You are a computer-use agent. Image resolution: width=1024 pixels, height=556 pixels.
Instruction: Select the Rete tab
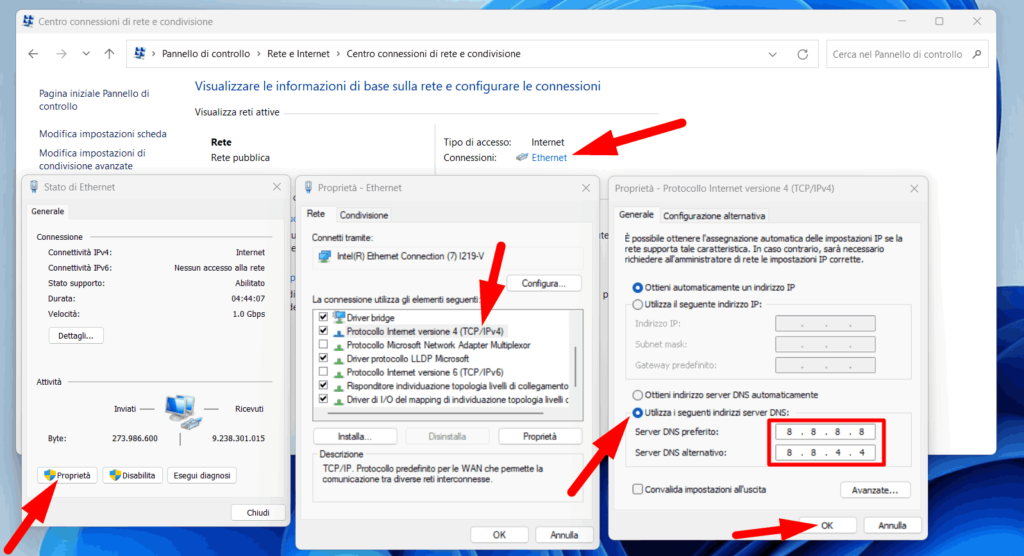point(315,214)
